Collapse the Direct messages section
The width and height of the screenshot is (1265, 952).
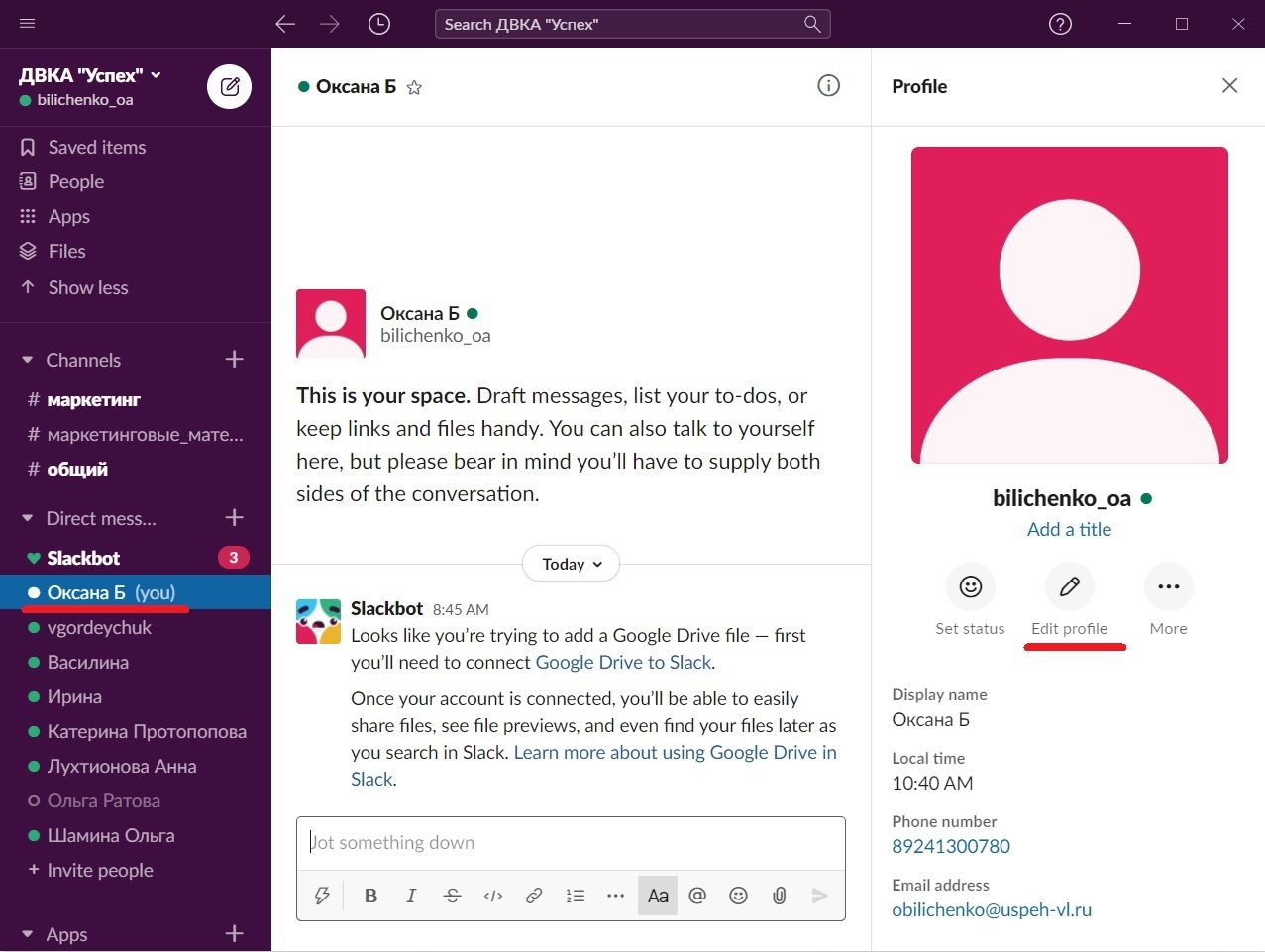point(28,518)
